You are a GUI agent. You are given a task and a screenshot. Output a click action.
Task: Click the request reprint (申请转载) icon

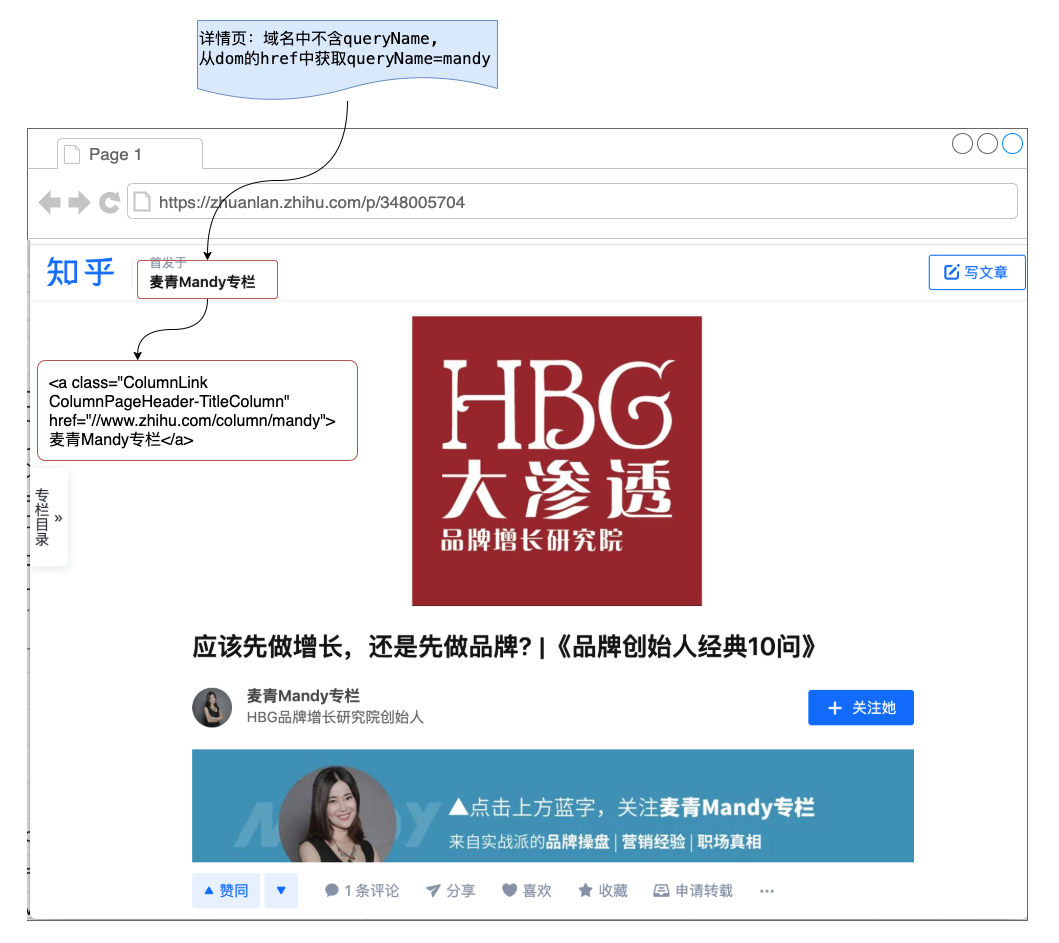point(661,891)
